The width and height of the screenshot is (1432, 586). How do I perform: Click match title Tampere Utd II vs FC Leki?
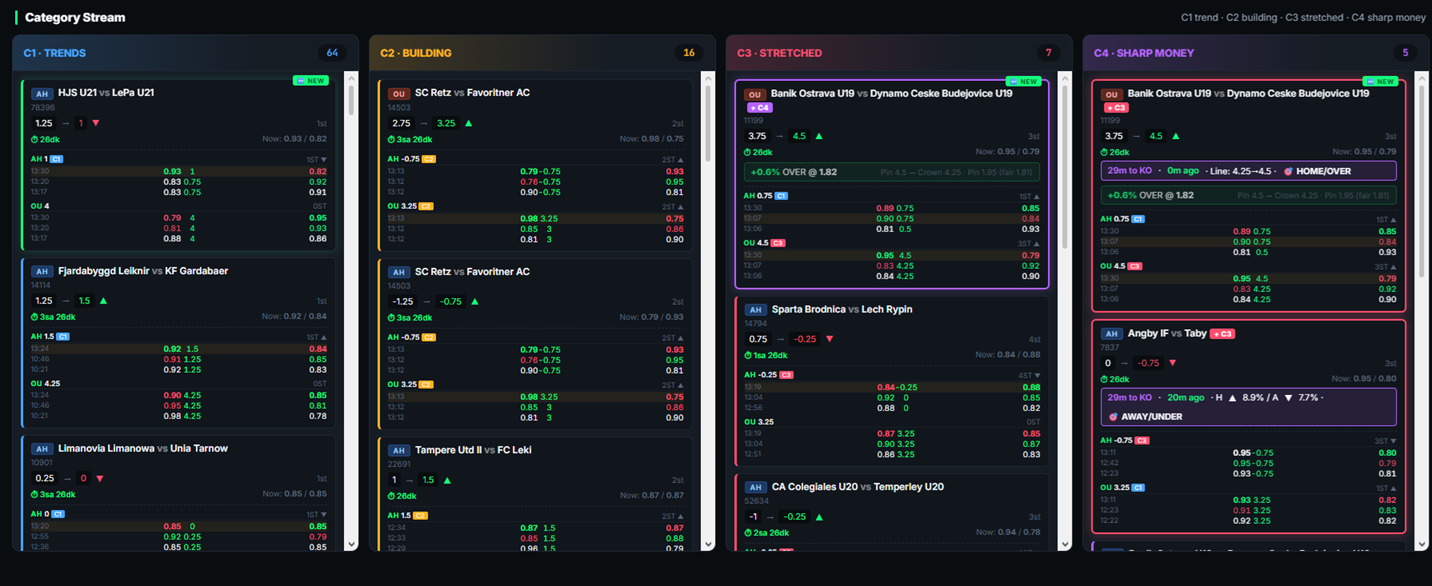coord(473,450)
